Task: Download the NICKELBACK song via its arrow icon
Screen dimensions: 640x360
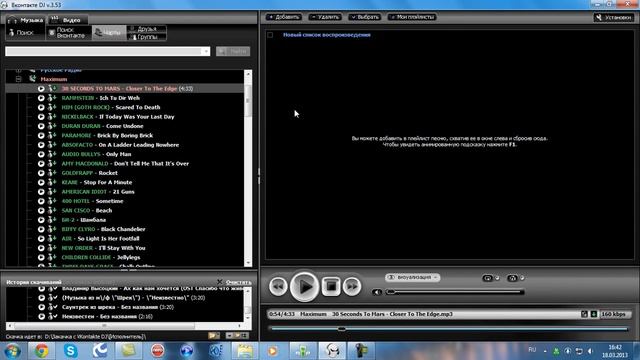Action: tap(52, 117)
